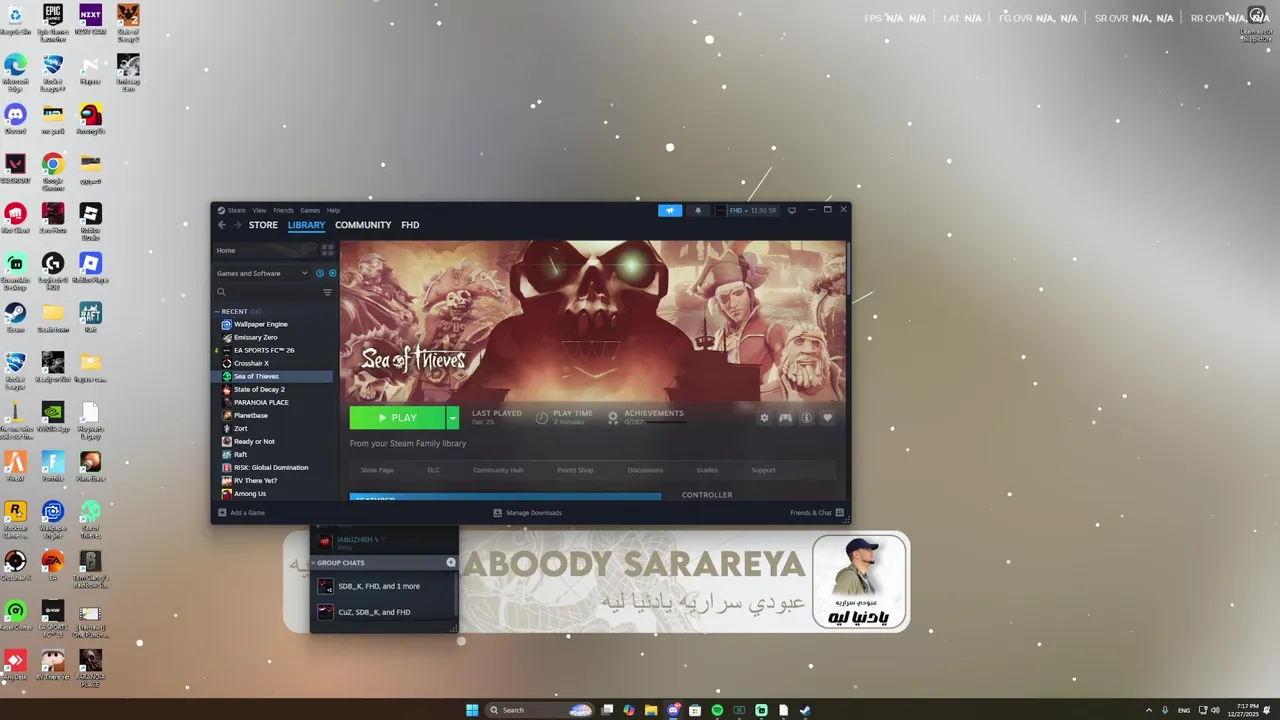Open the Discussions link
1280x720 pixels.
pyautogui.click(x=645, y=470)
